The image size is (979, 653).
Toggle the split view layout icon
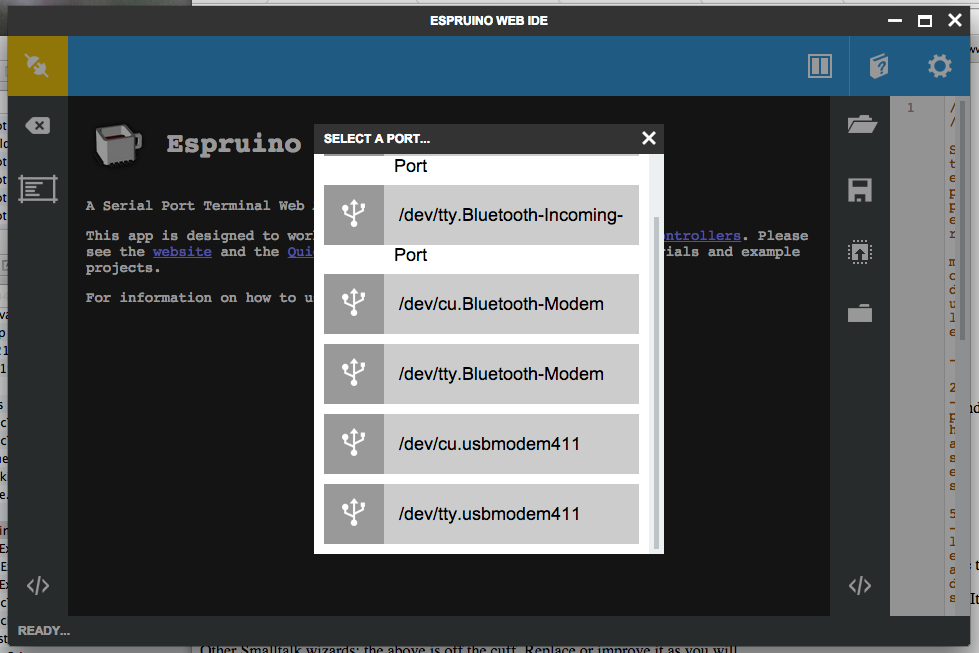pyautogui.click(x=819, y=66)
